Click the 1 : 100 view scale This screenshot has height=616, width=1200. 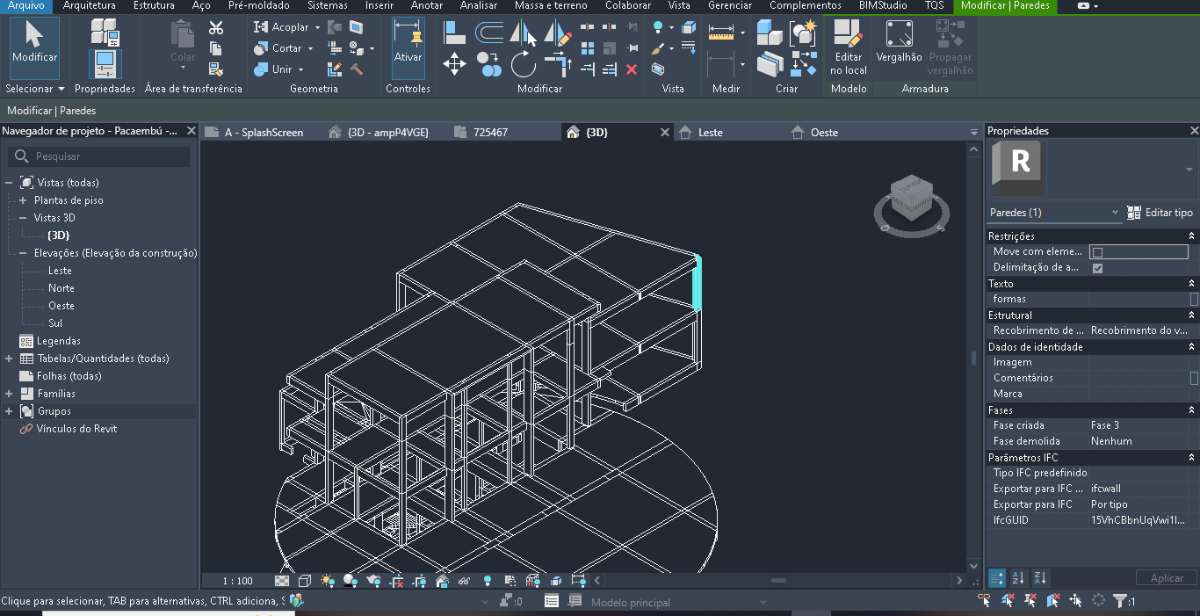pos(237,580)
